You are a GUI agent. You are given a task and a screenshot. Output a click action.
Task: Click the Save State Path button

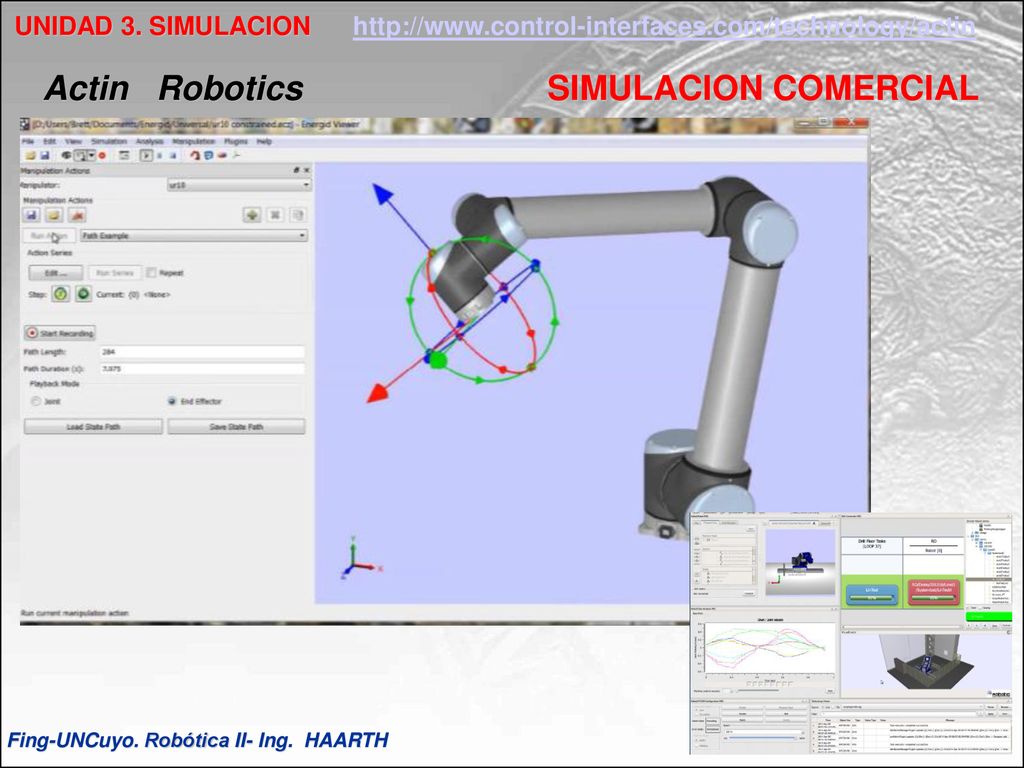(236, 426)
